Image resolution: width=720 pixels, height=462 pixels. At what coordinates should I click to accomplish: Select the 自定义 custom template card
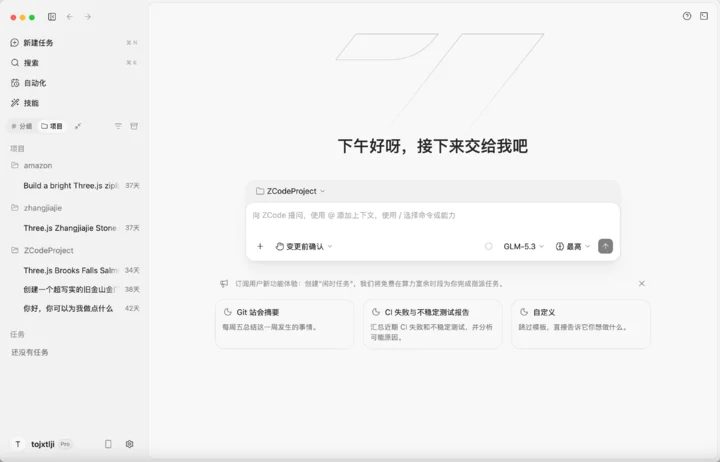(x=581, y=324)
